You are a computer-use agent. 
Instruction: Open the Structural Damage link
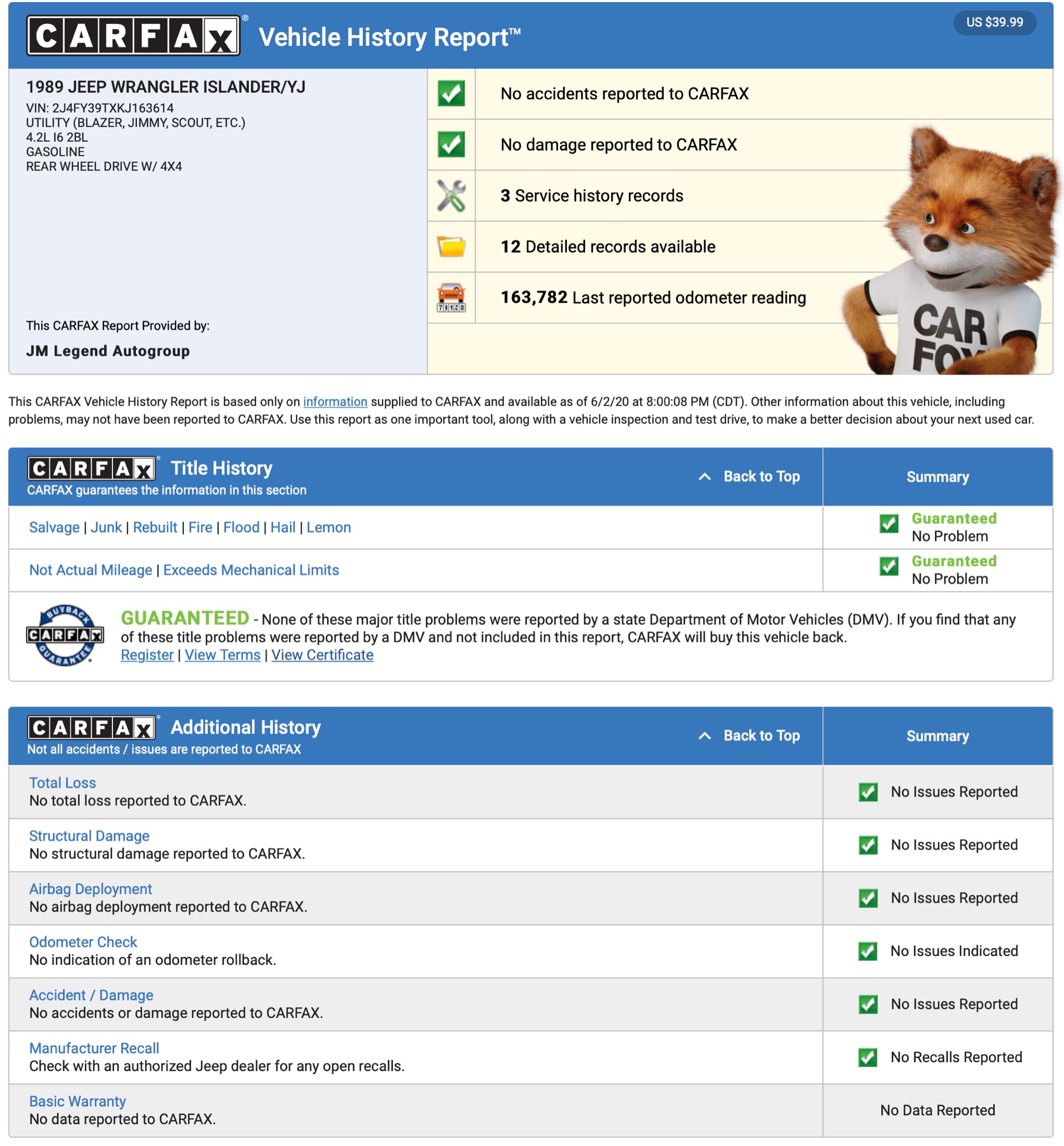(89, 836)
